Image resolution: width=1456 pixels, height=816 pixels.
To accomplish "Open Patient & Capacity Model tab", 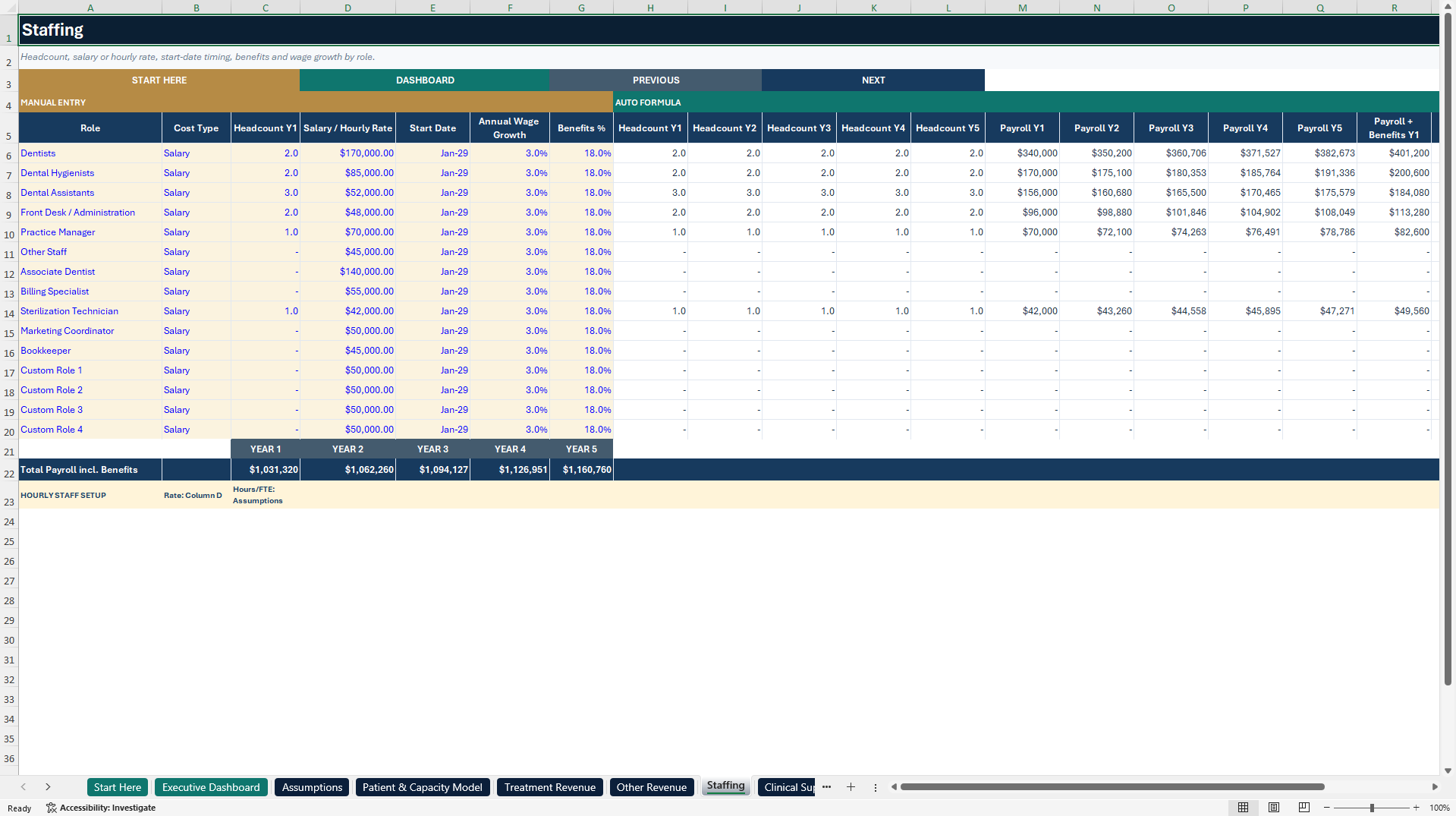I will coord(423,787).
